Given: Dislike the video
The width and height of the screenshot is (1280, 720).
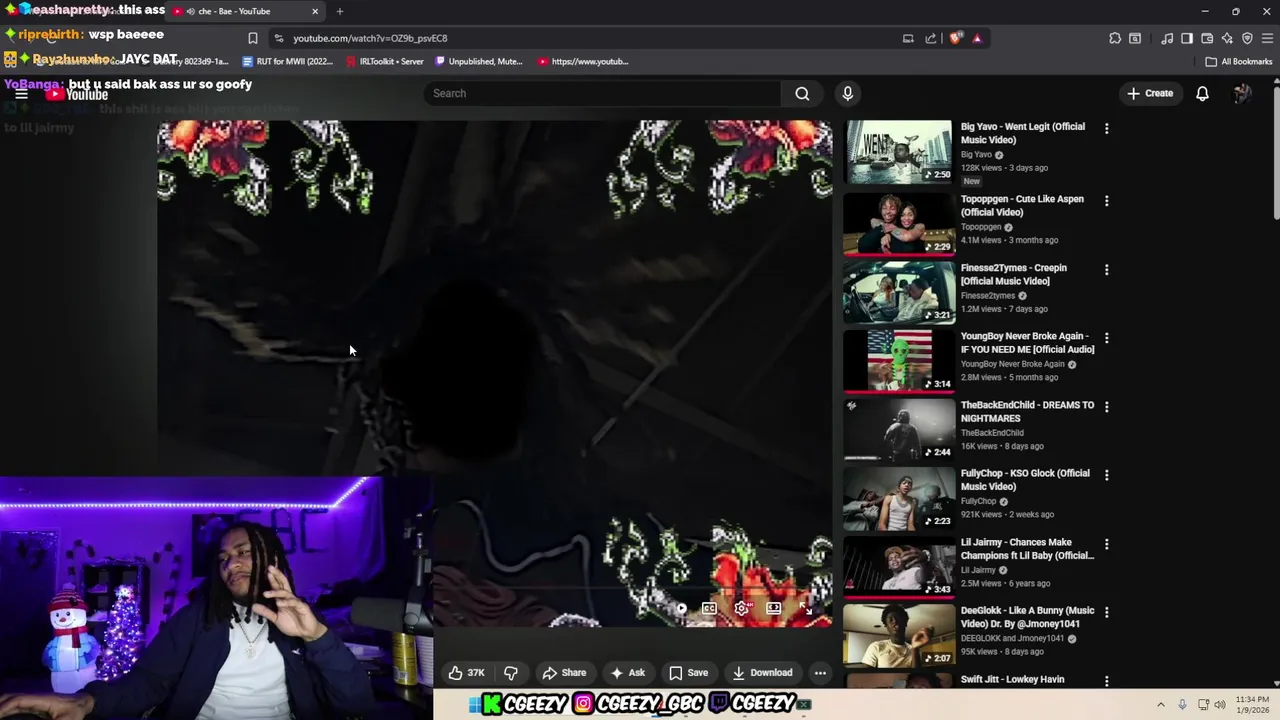Looking at the screenshot, I should (x=511, y=673).
